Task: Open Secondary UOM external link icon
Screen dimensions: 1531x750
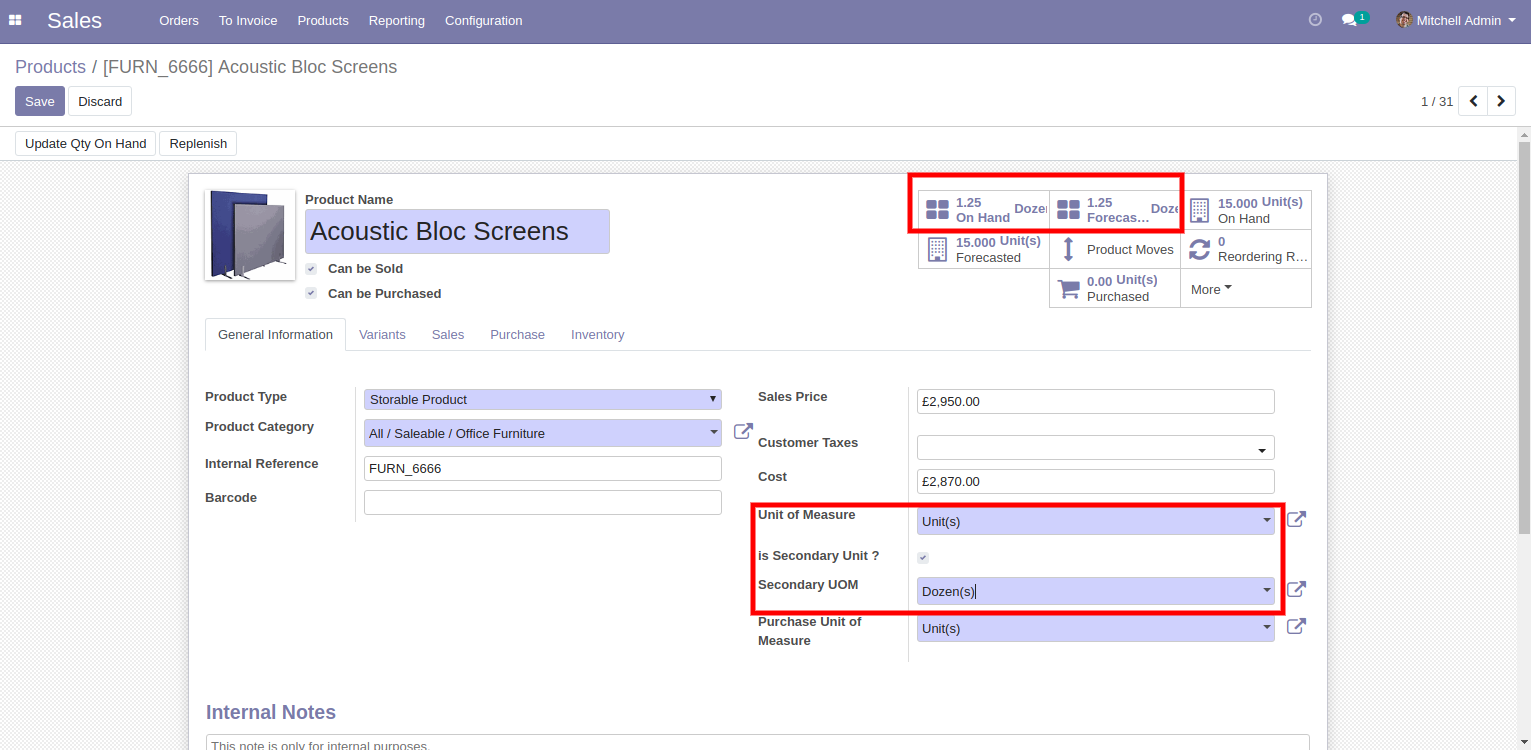Action: (x=1296, y=590)
